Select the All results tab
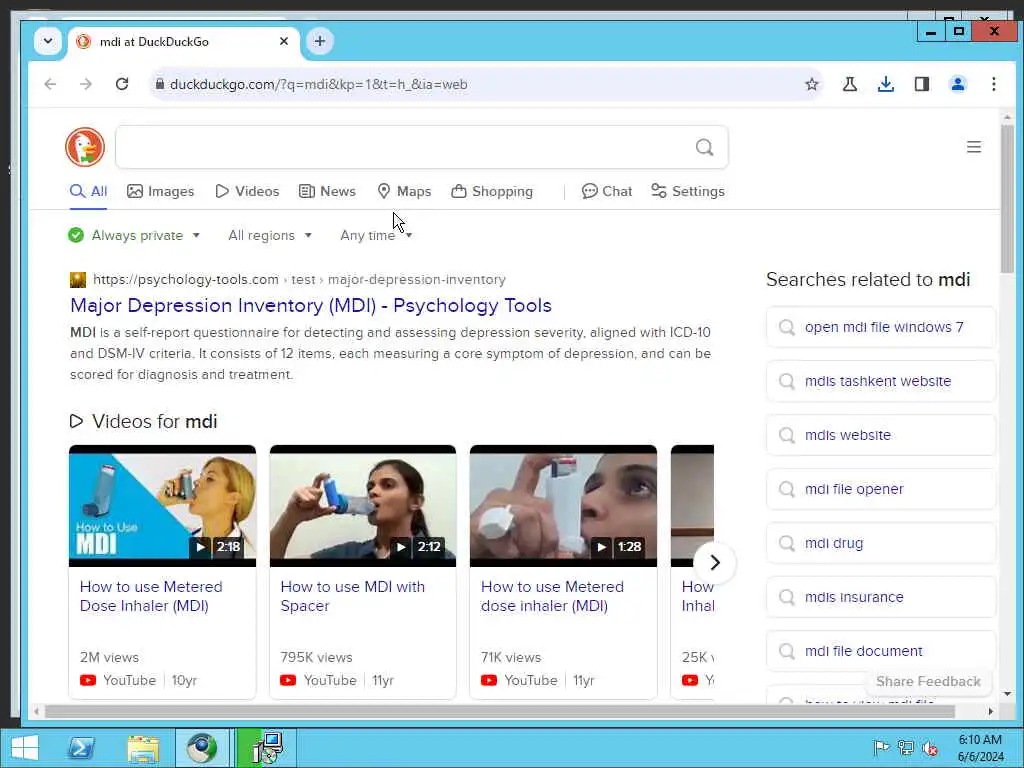Image resolution: width=1024 pixels, height=768 pixels. tap(88, 191)
